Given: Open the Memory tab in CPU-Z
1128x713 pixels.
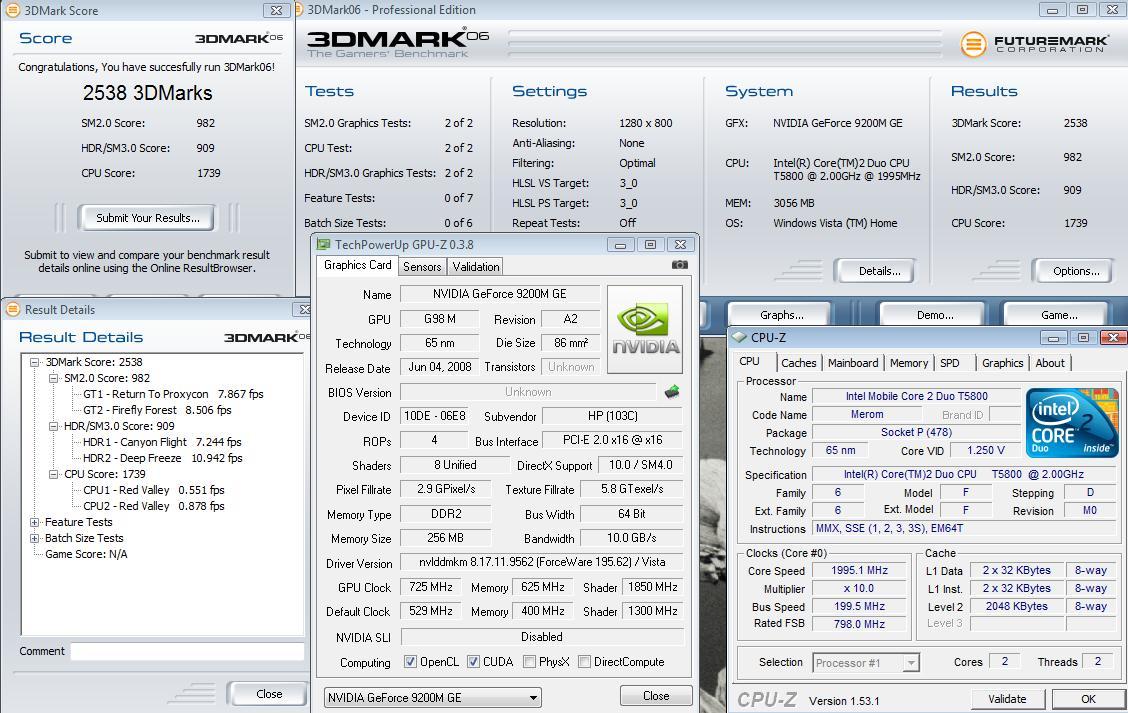Looking at the screenshot, I should tap(909, 363).
